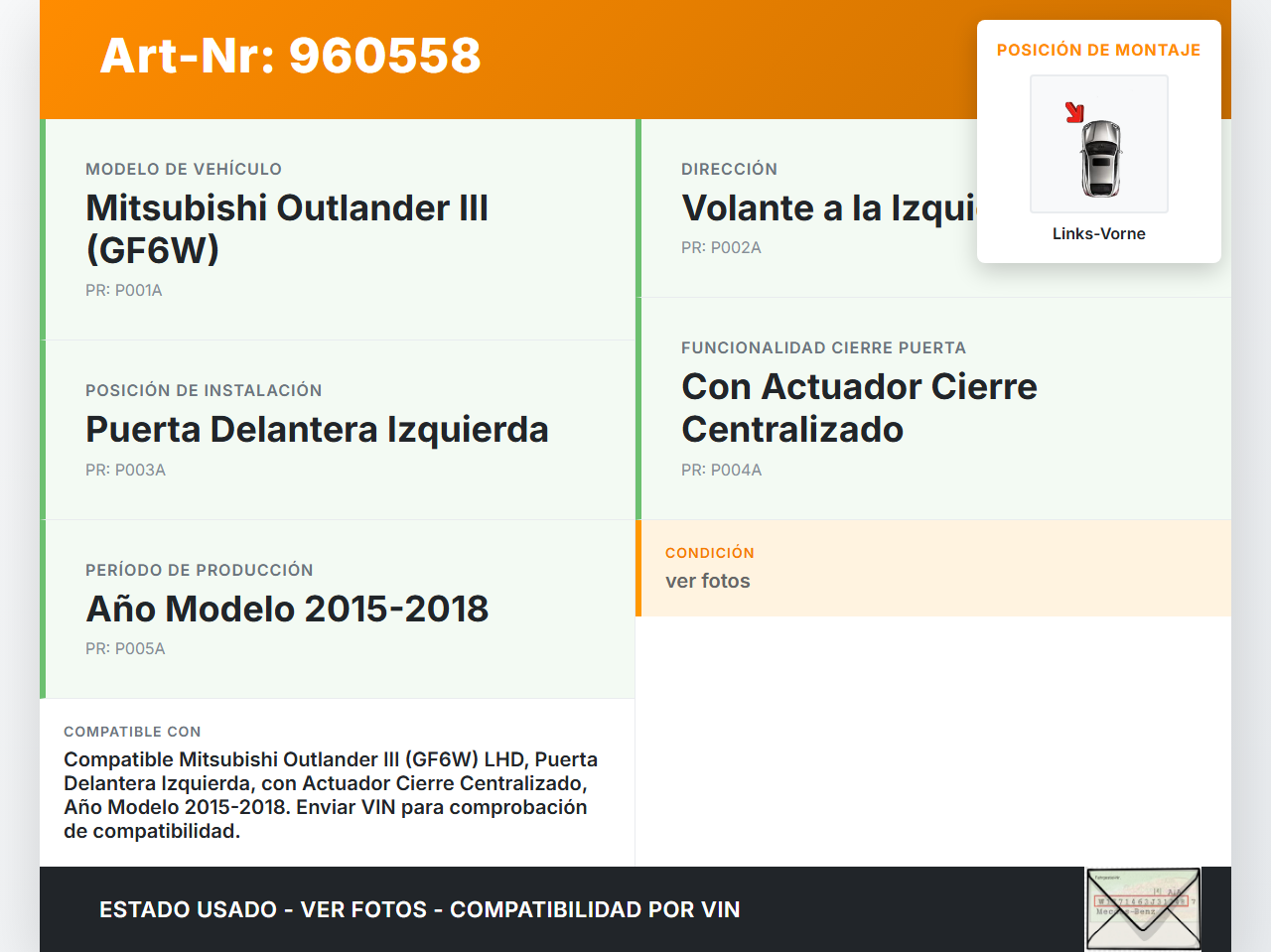Select Puerta Delantera Izquierda text
The image size is (1271, 952).
point(317,429)
